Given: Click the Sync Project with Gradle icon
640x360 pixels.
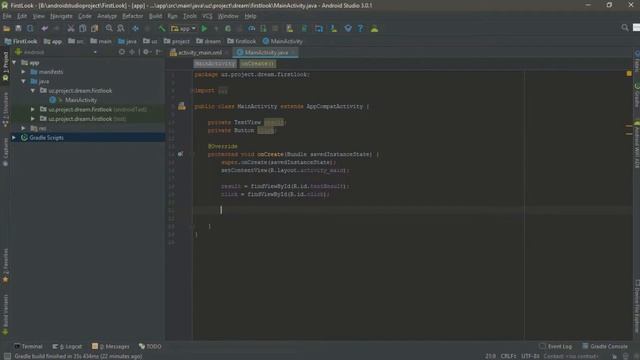Looking at the screenshot, I should click(304, 29).
